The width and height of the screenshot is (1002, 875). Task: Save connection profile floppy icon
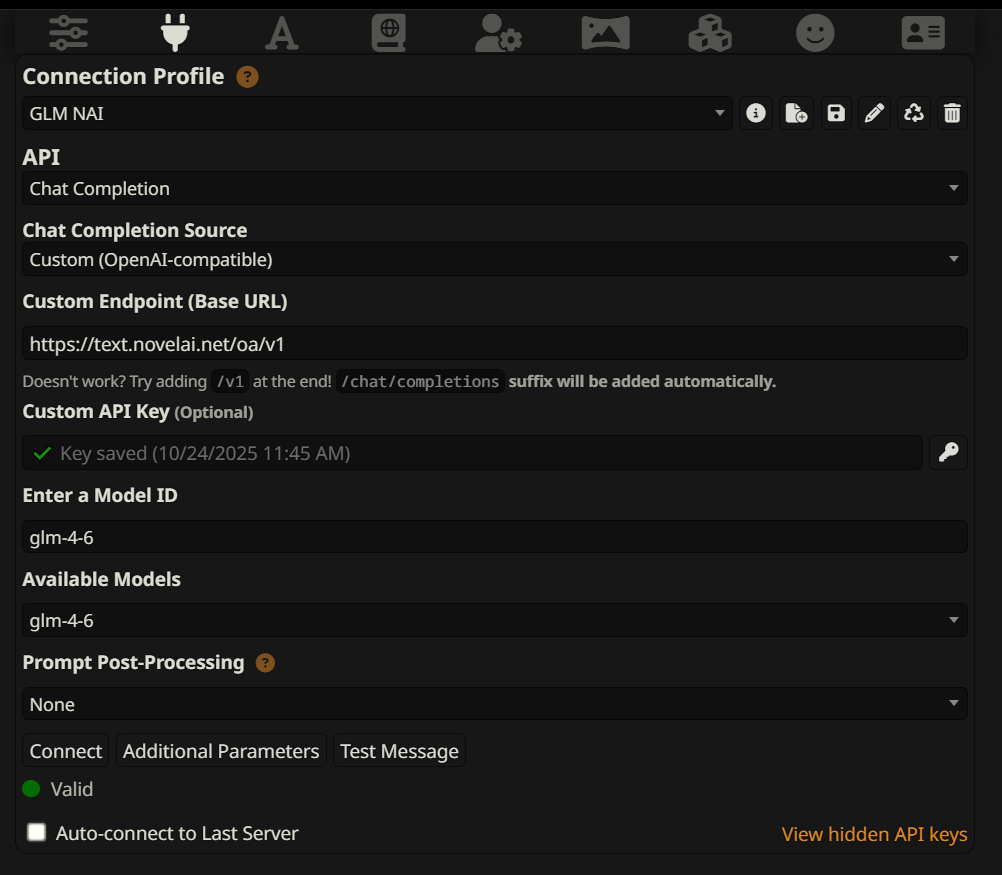click(836, 113)
